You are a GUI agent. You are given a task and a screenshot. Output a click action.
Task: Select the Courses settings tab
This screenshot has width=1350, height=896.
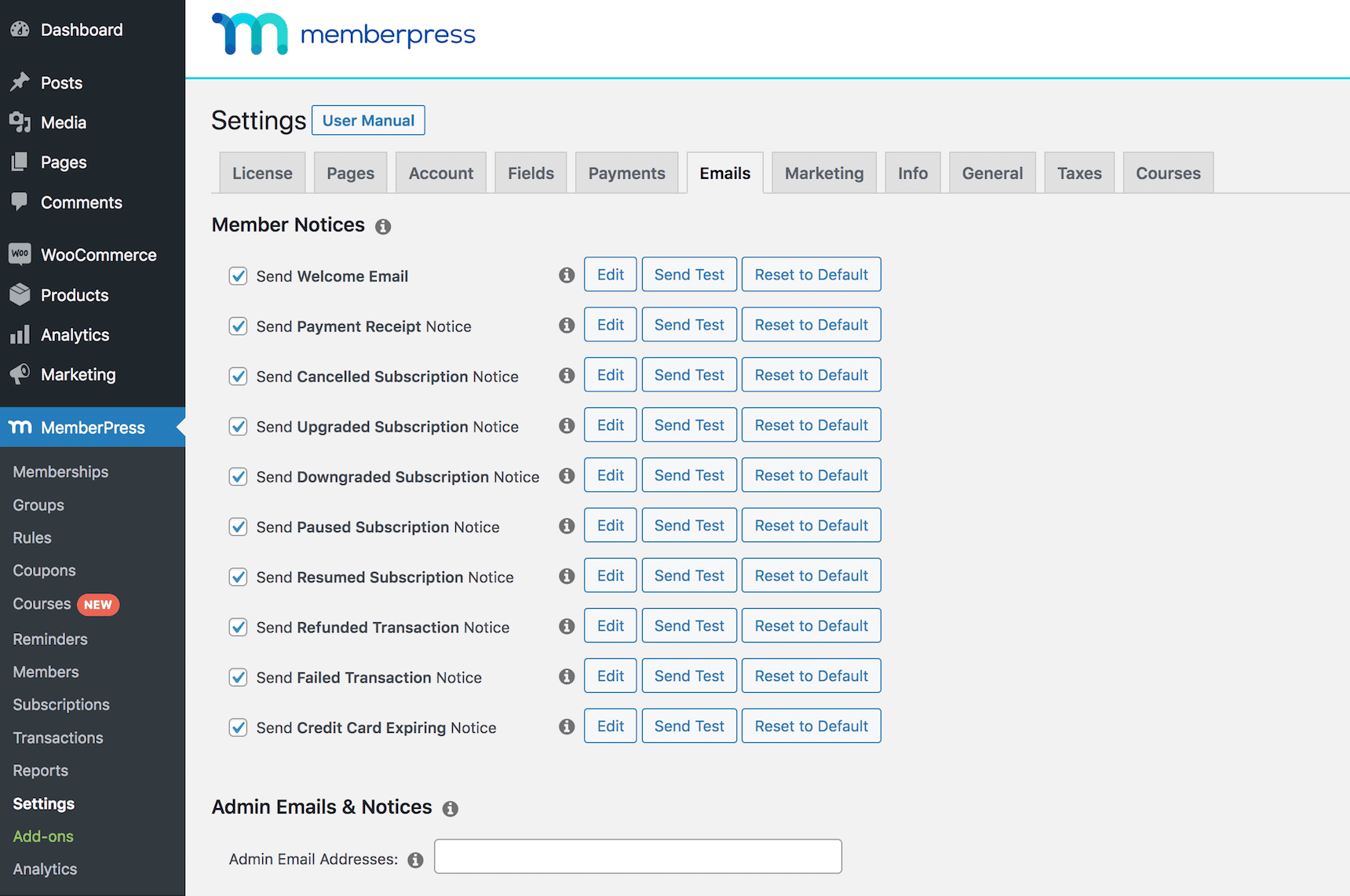1168,173
